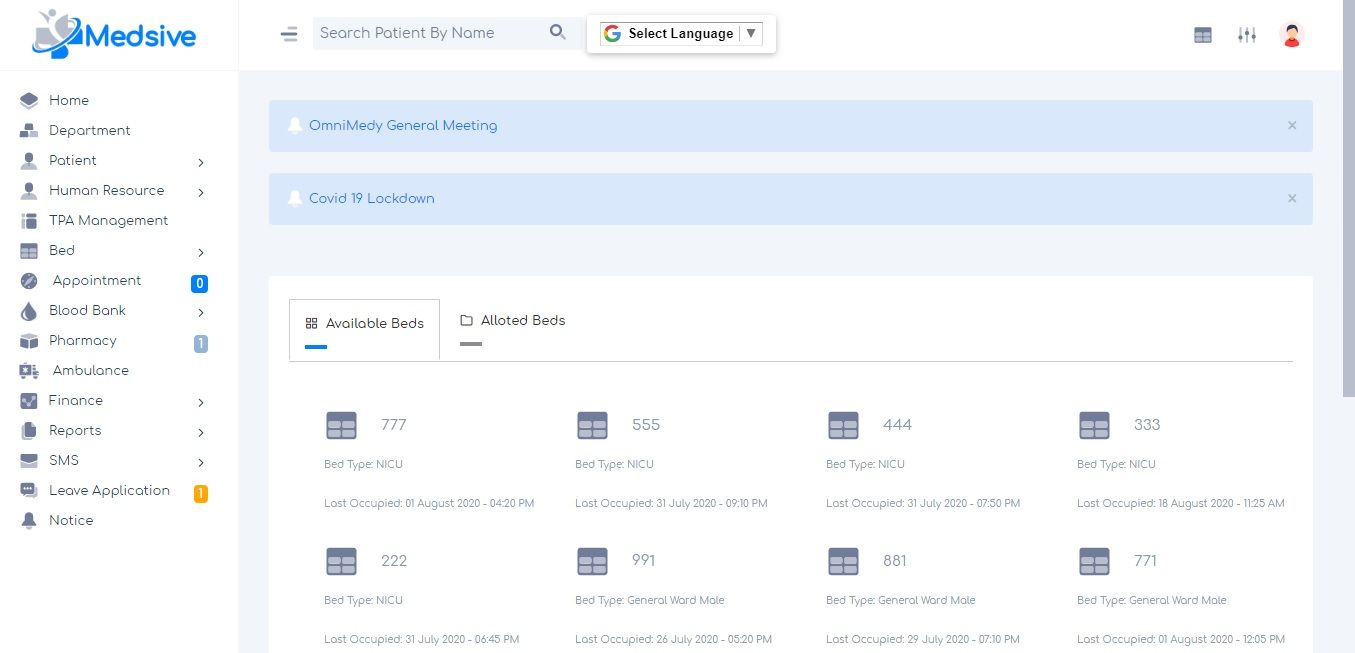Open the bed grid icon in header
The width and height of the screenshot is (1355, 653).
[x=1203, y=35]
